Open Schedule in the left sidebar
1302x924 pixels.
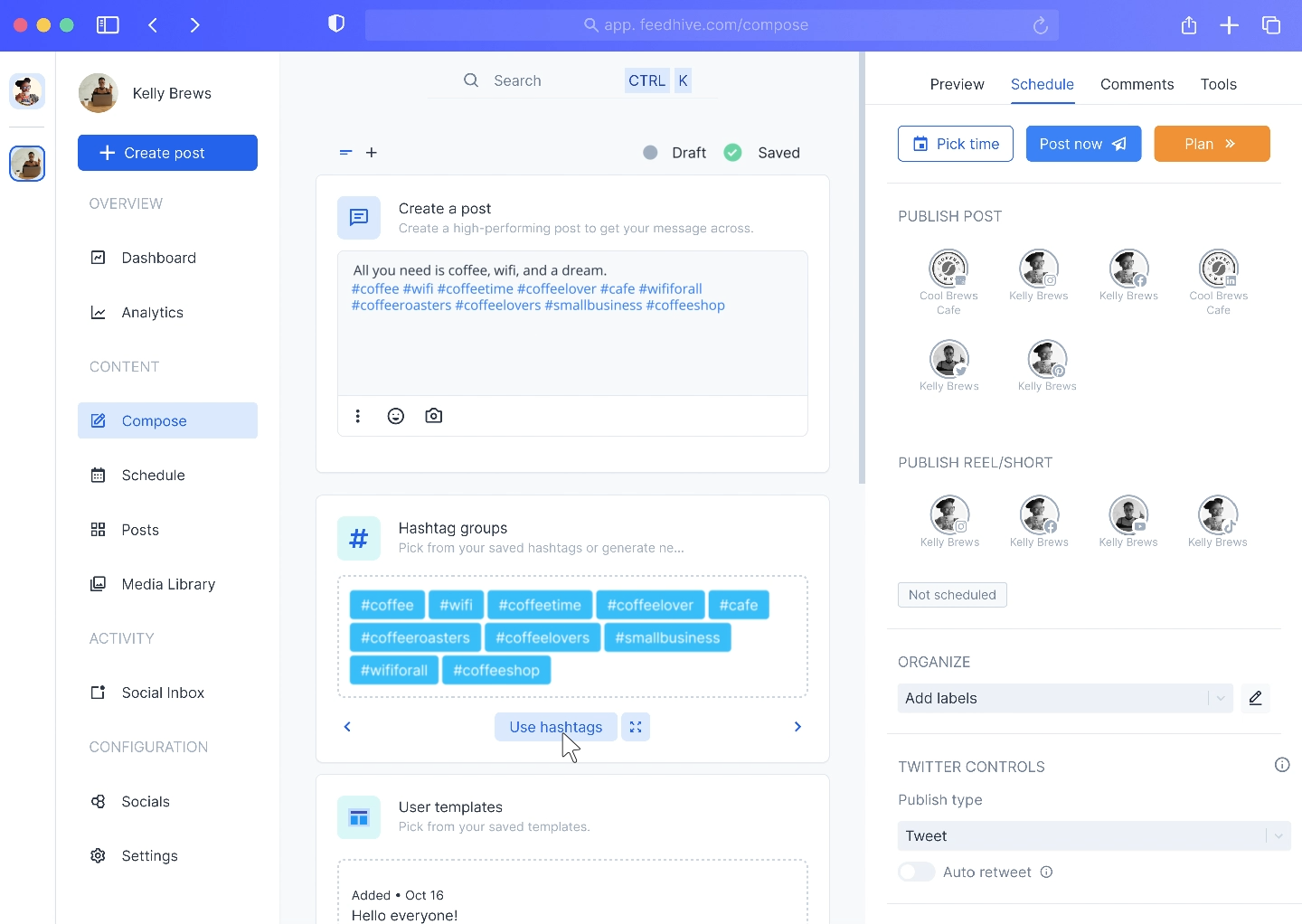coord(167,475)
